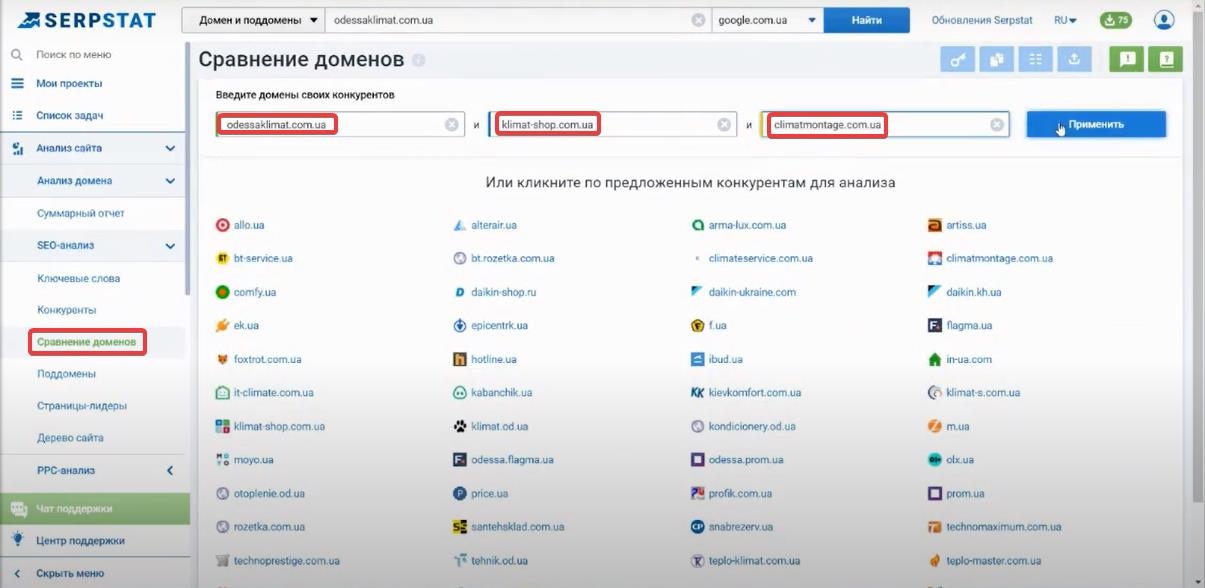Open Суммарный отчет in sidebar
Viewport: 1205px width, 588px height.
pyautogui.click(x=81, y=214)
